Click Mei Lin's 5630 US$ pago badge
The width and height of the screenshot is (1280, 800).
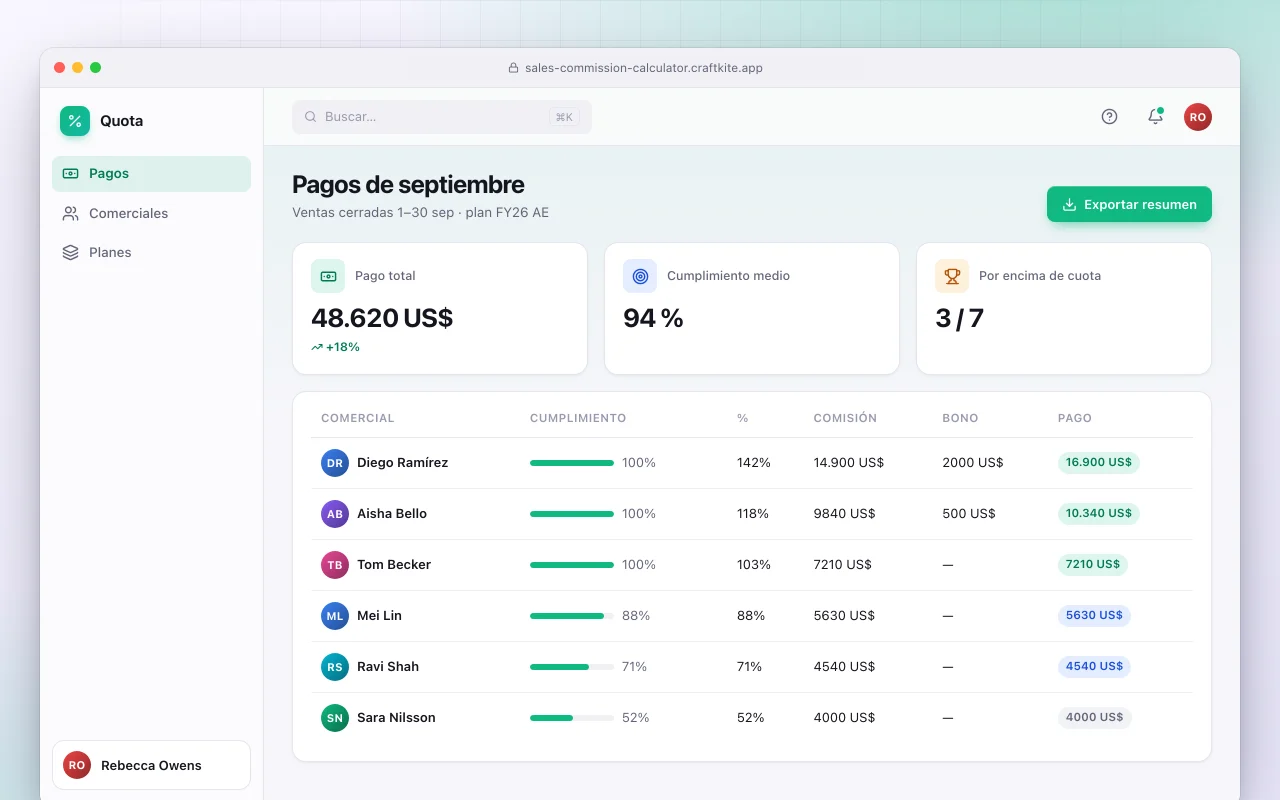pyautogui.click(x=1094, y=616)
